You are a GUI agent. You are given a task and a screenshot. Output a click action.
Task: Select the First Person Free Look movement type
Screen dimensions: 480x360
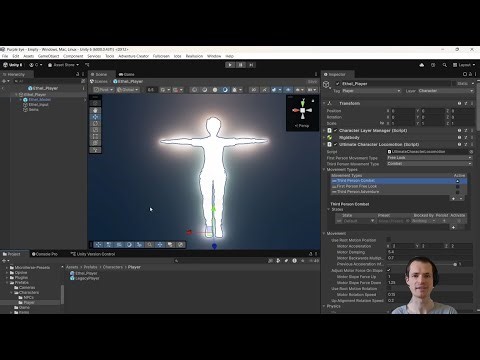pyautogui.click(x=398, y=186)
